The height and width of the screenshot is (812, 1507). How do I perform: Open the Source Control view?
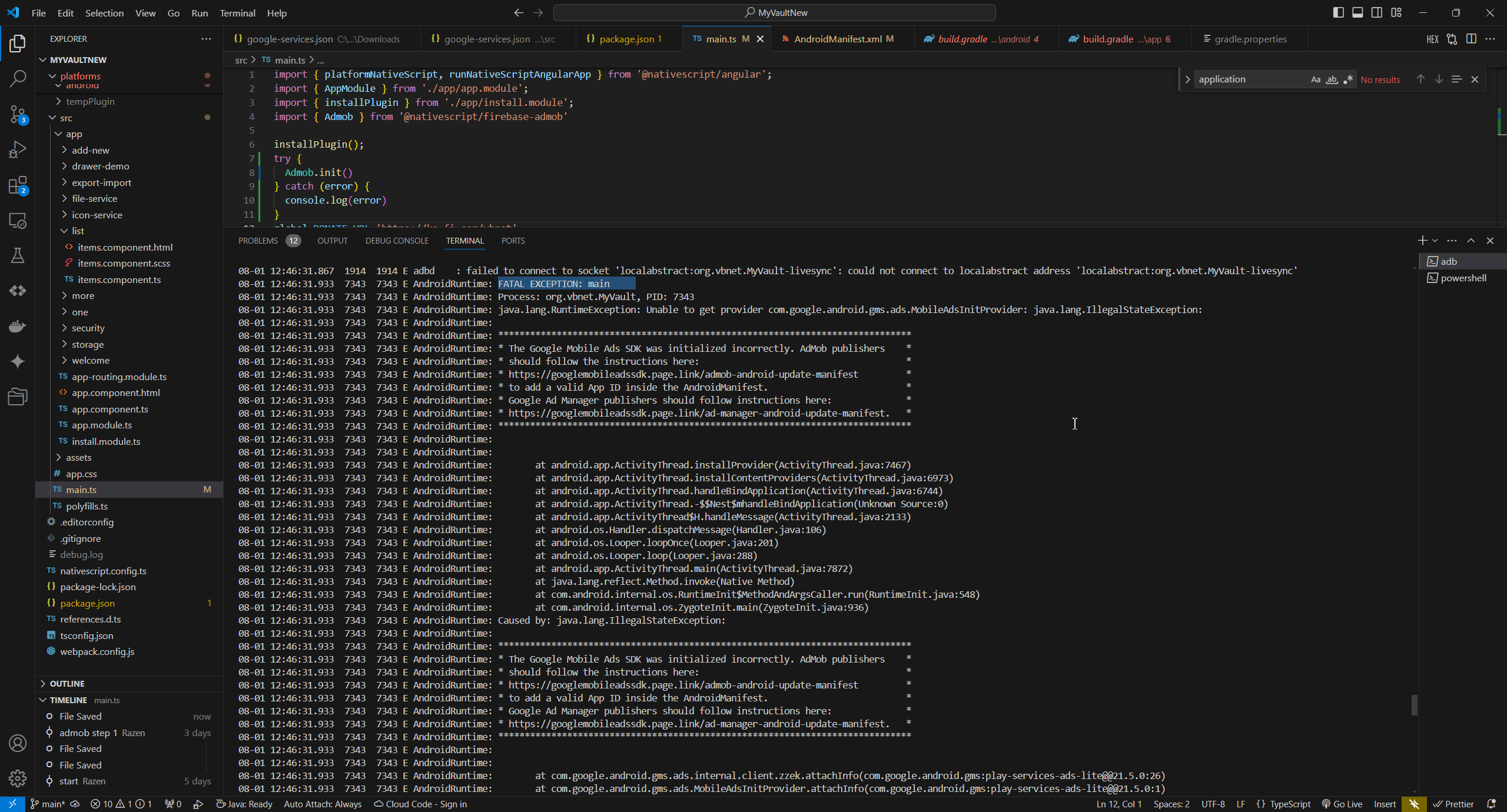[18, 114]
